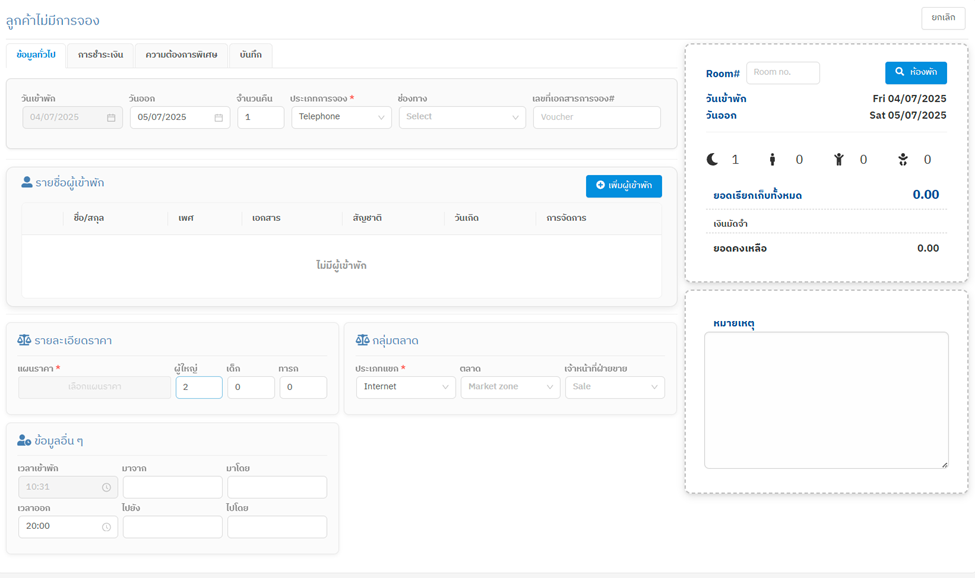The width and height of the screenshot is (975, 578).
Task: Switch to the บันทึก tab
Action: pyautogui.click(x=250, y=55)
